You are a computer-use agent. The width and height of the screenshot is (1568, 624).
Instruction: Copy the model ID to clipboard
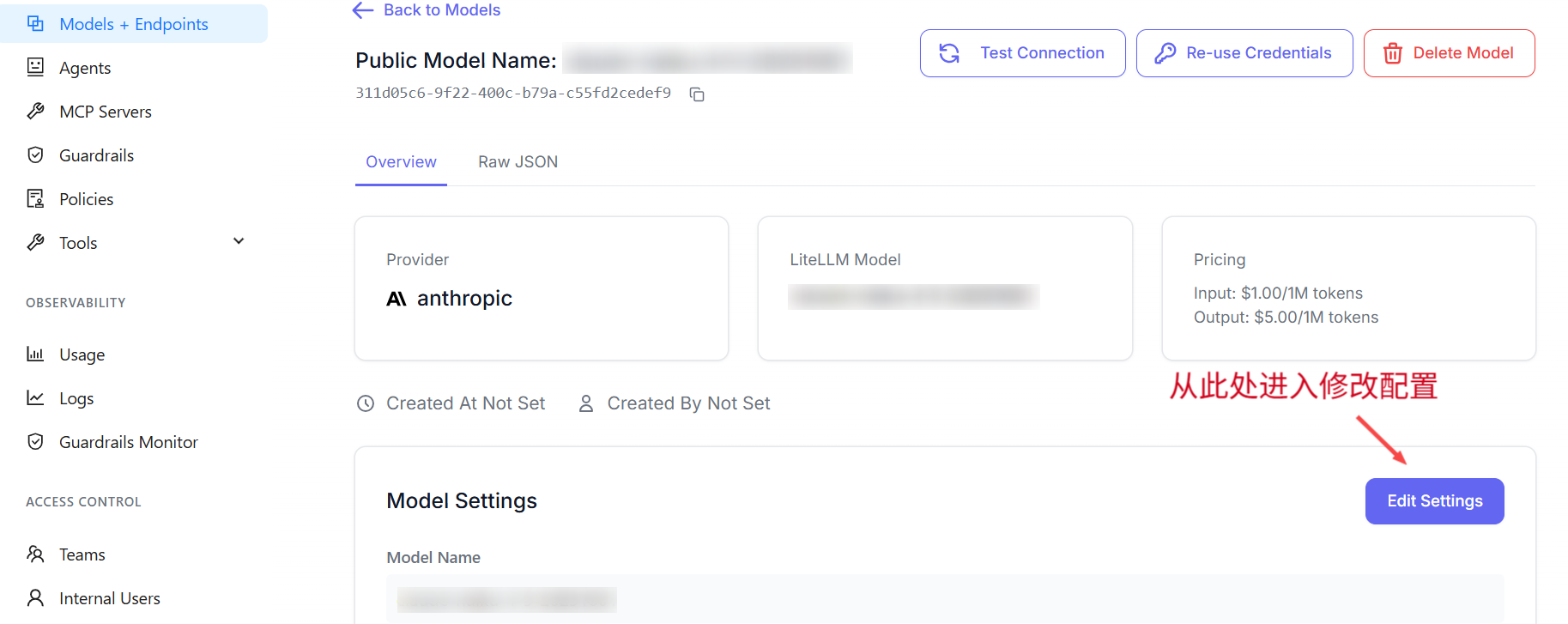pos(697,94)
